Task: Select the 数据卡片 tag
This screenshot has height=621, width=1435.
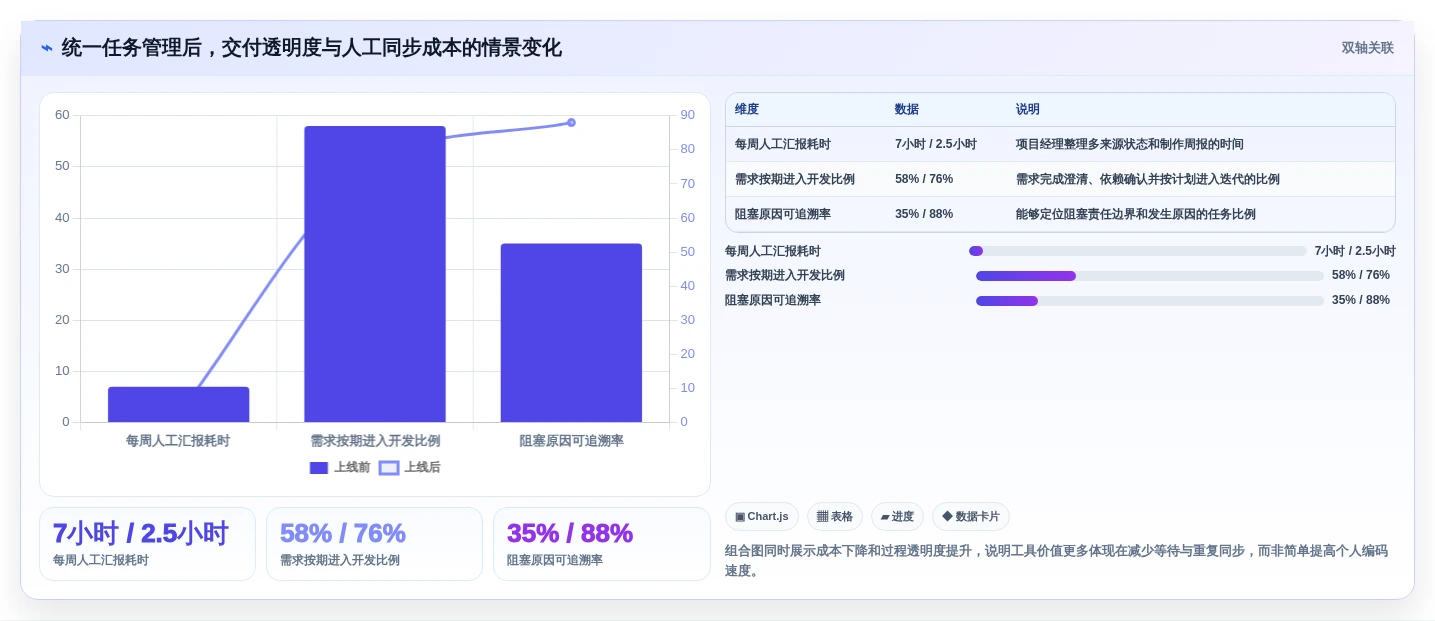Action: (x=971, y=516)
